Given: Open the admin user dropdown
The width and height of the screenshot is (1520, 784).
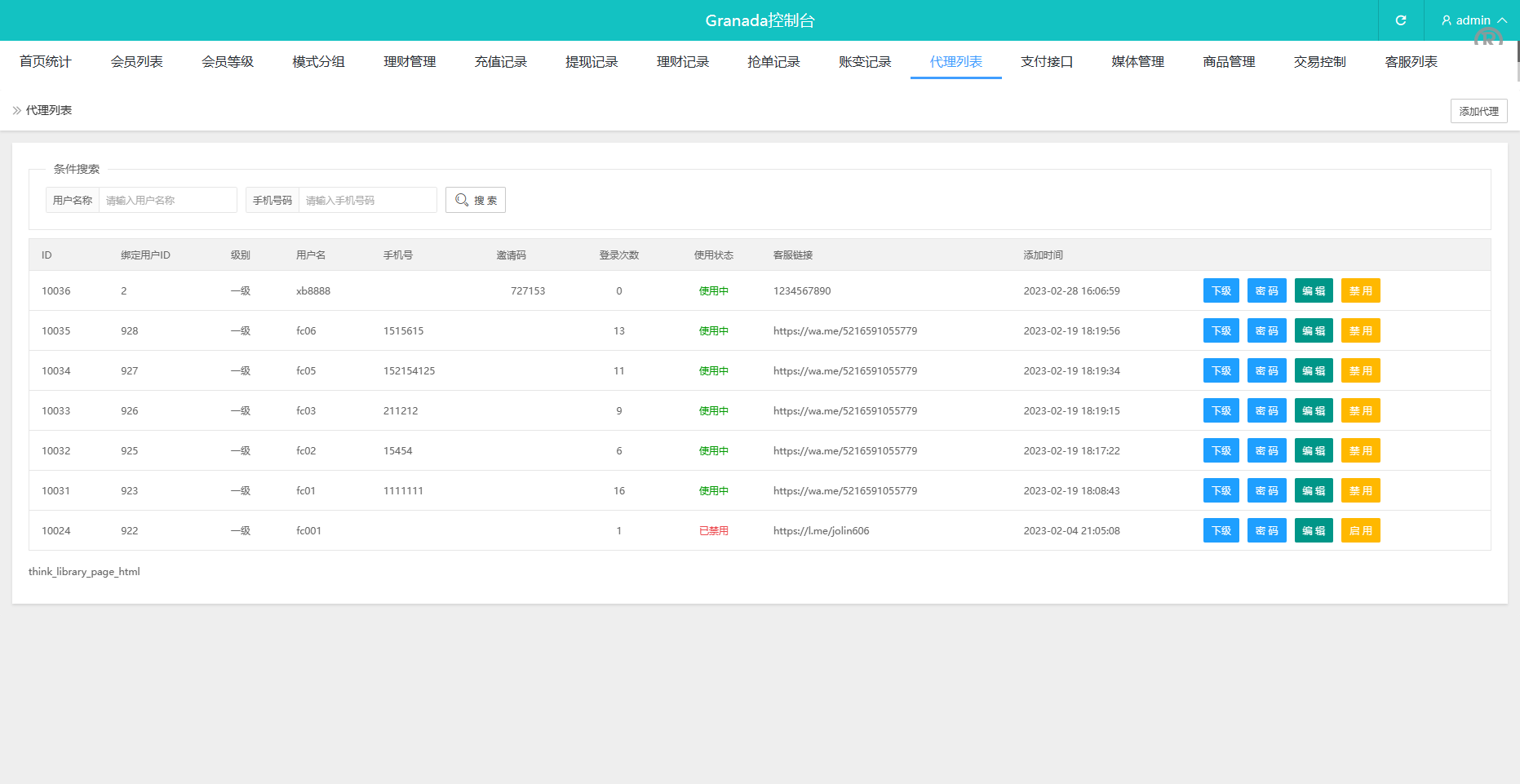Looking at the screenshot, I should 1473,20.
